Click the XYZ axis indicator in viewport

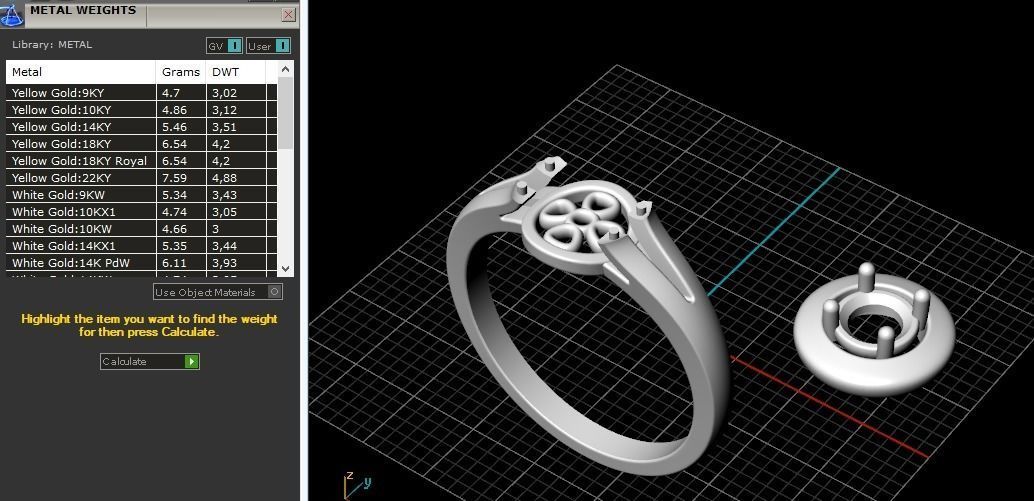358,485
